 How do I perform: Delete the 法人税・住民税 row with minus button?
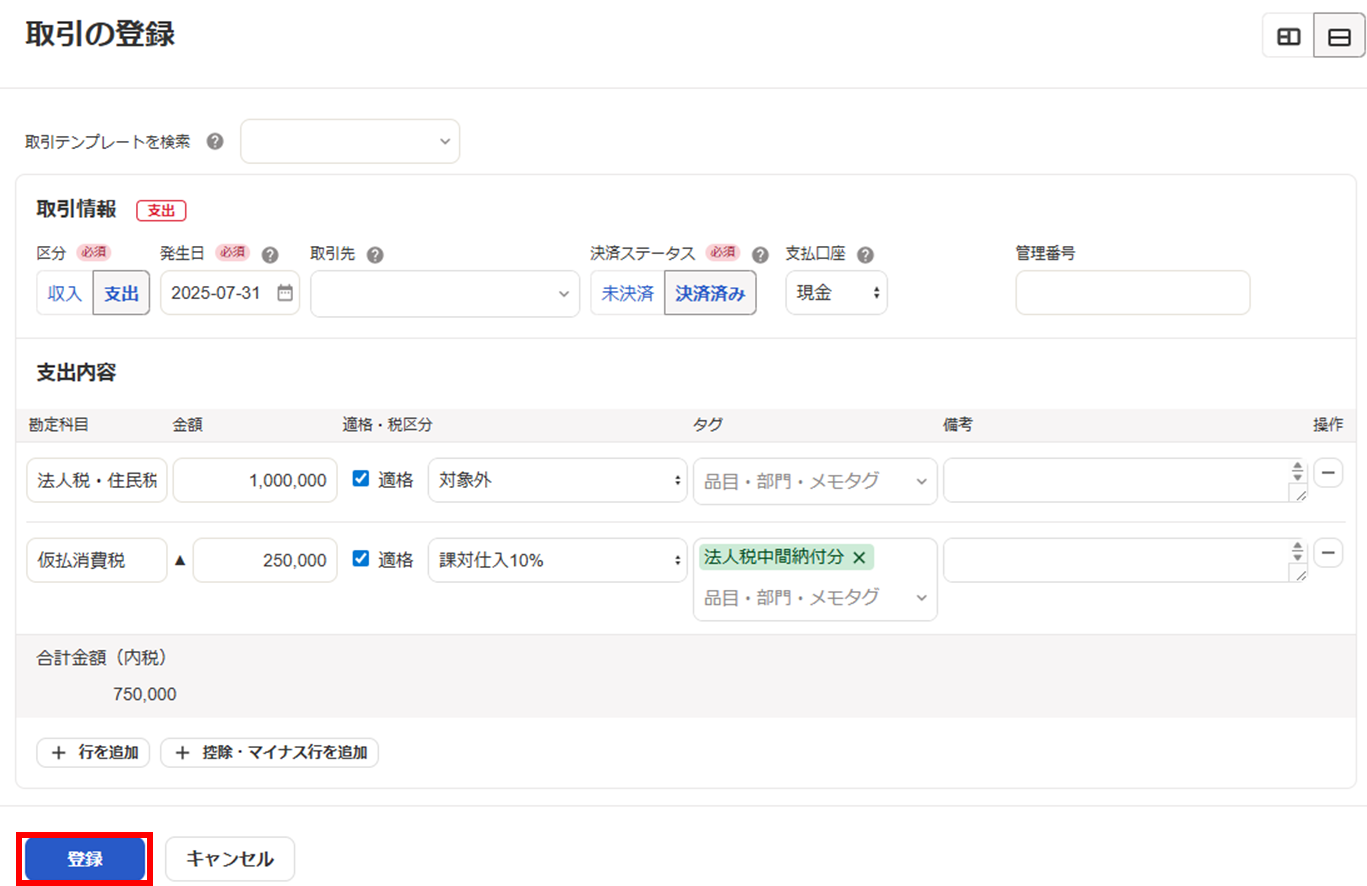point(1328,472)
